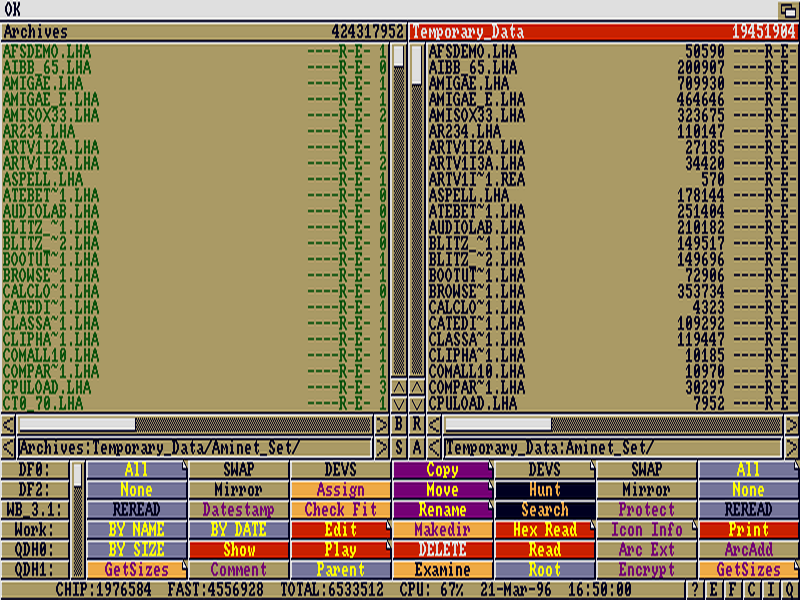Select the DF0: drive
This screenshot has width=800, height=600.
tap(33, 470)
